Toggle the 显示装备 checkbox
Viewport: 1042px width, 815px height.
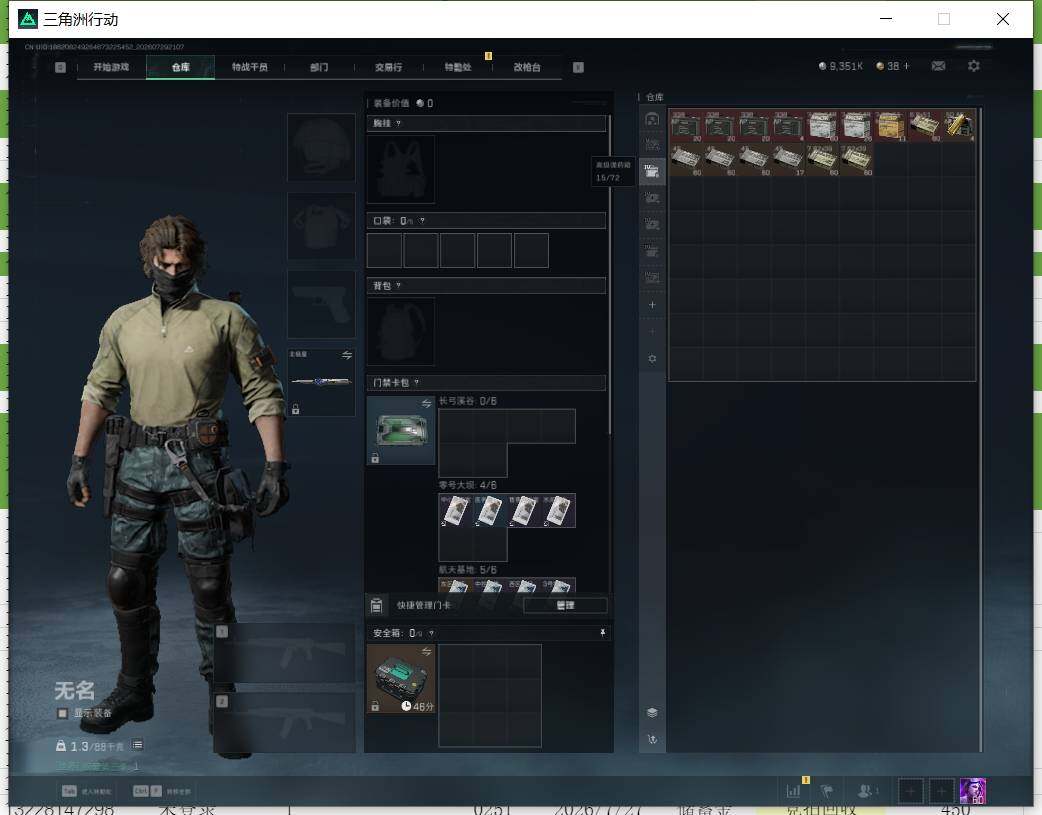[62, 713]
